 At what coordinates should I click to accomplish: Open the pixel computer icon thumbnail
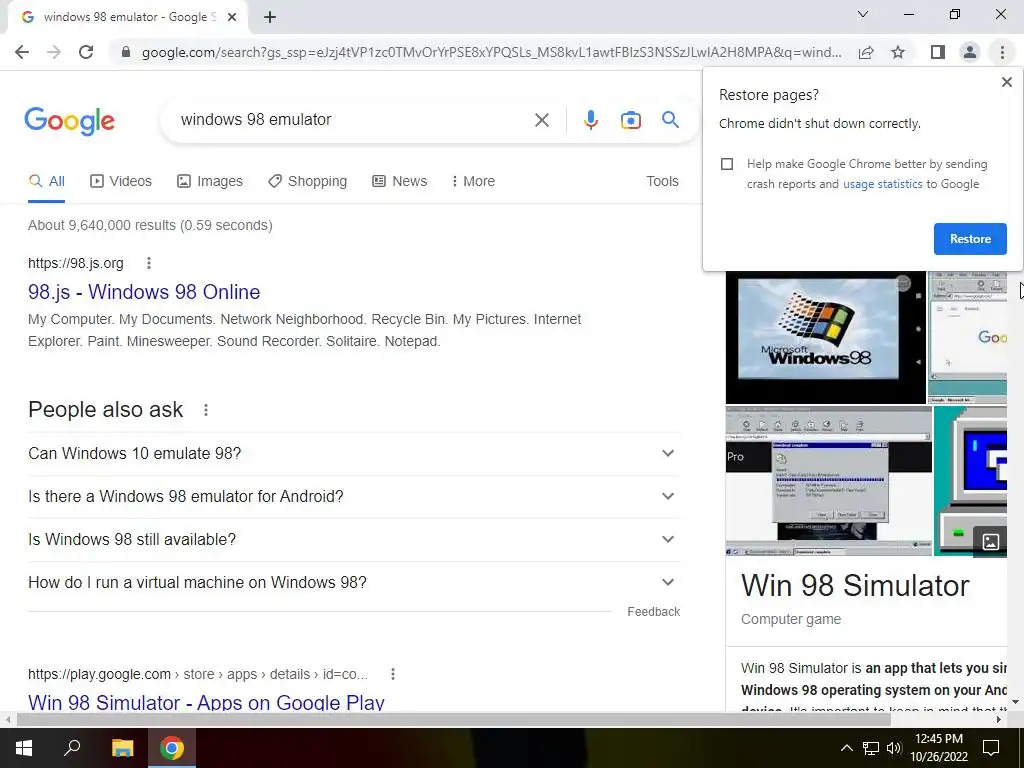(x=970, y=481)
